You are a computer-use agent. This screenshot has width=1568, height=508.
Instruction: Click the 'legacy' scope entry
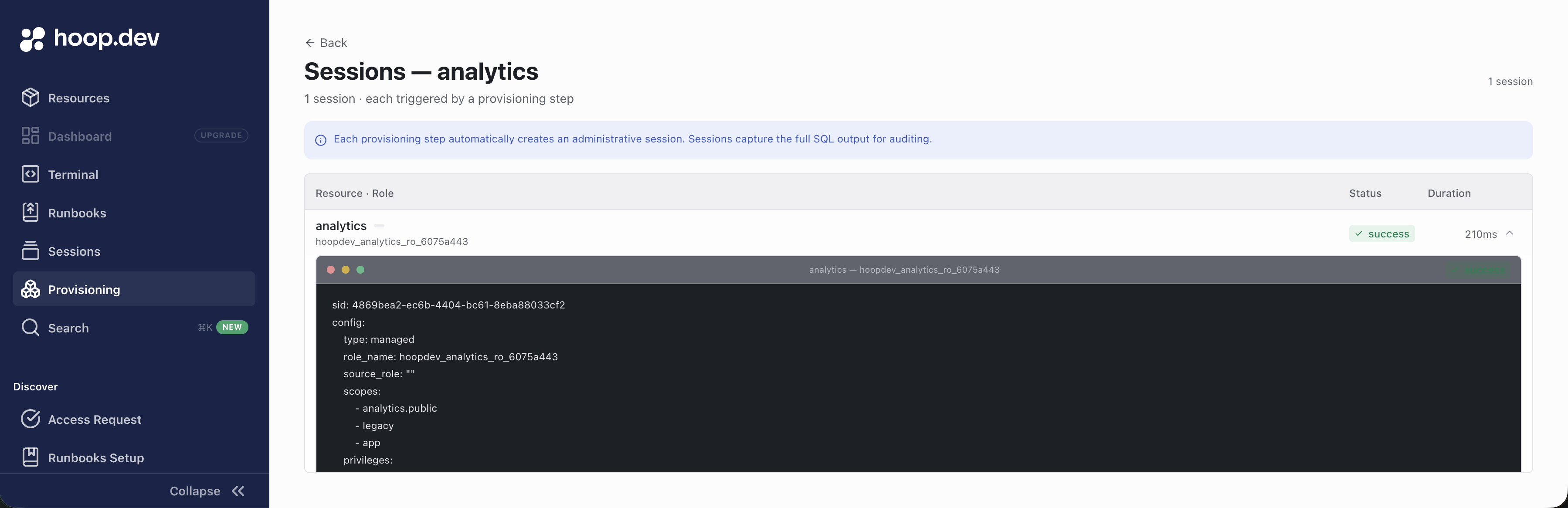click(x=374, y=426)
